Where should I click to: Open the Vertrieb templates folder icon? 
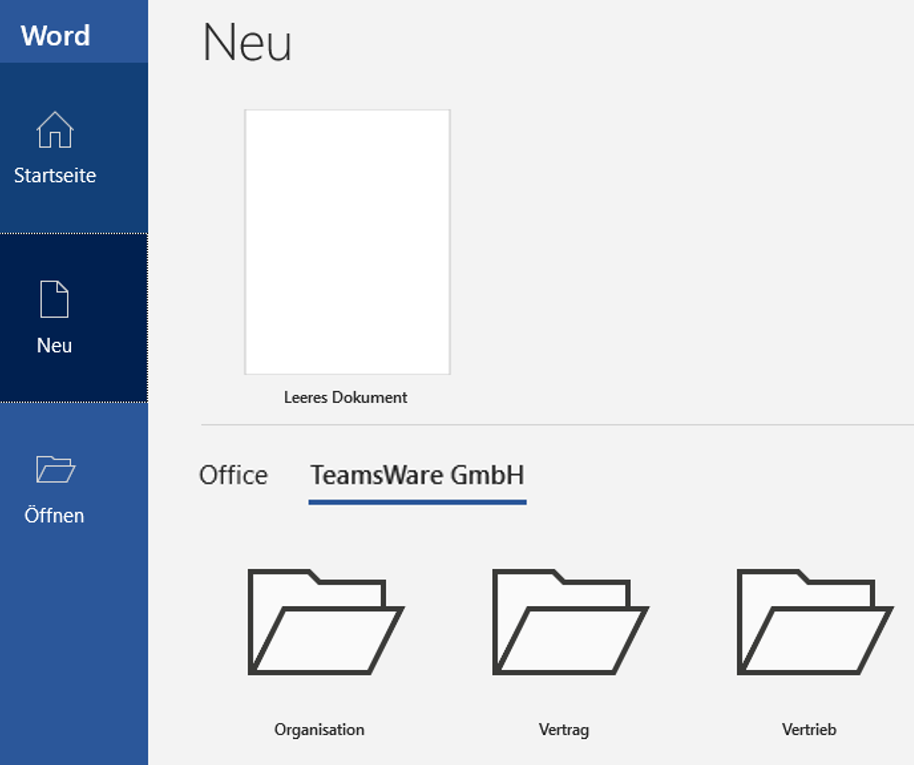(x=815, y=622)
